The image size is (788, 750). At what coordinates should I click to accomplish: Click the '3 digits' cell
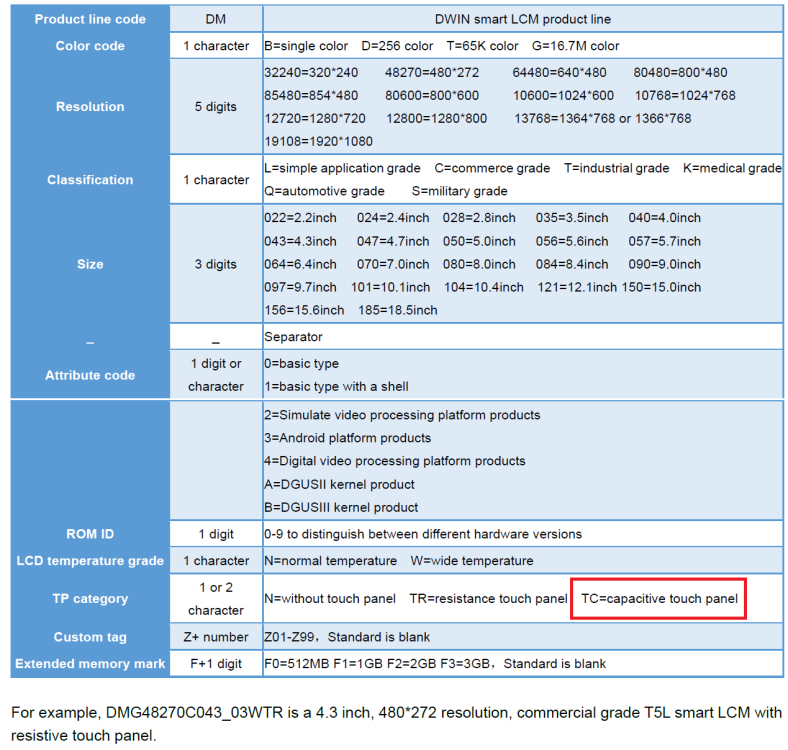[216, 264]
